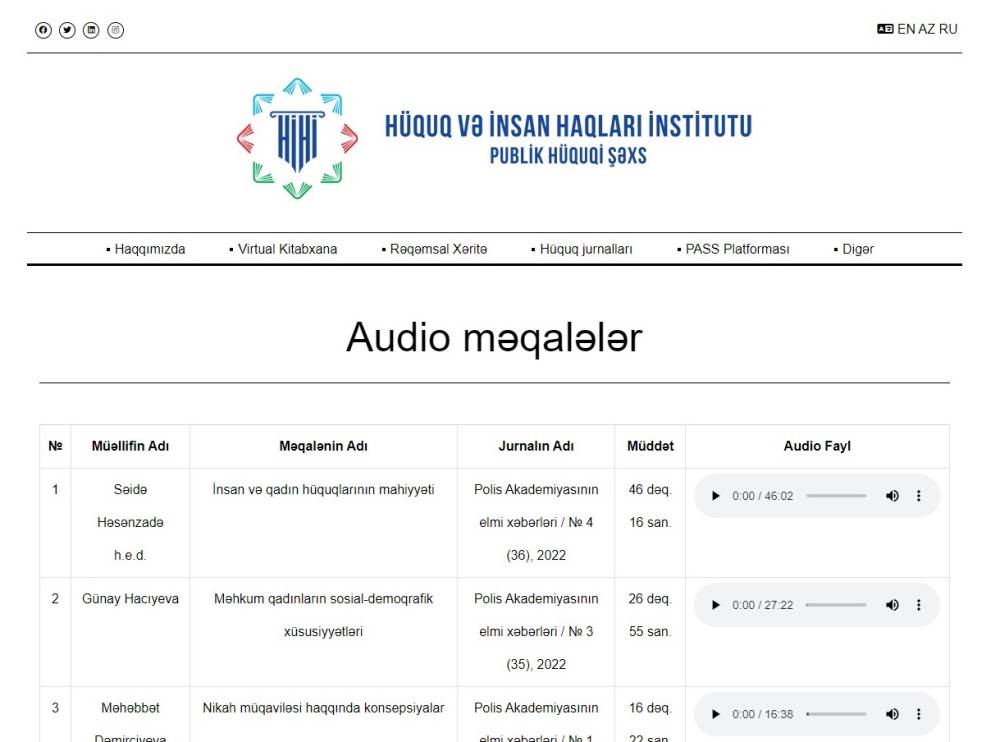Open more options on 46:02 player
1000x742 pixels.
(918, 496)
